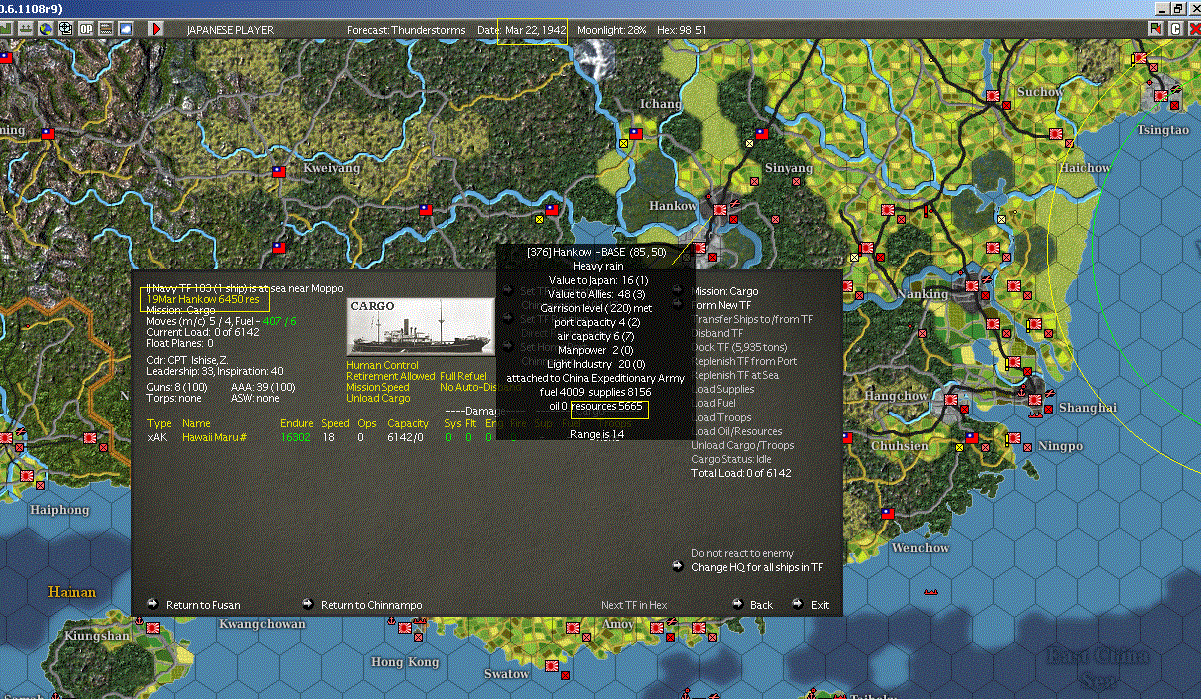Click the Endure column header

296,424
